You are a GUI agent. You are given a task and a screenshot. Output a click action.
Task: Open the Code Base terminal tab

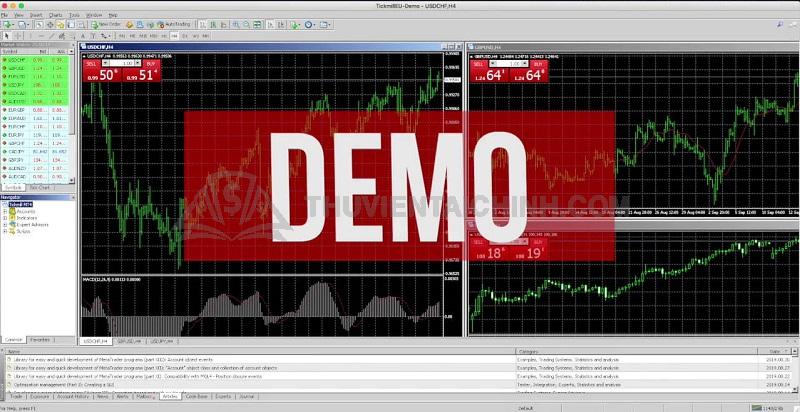pos(196,396)
